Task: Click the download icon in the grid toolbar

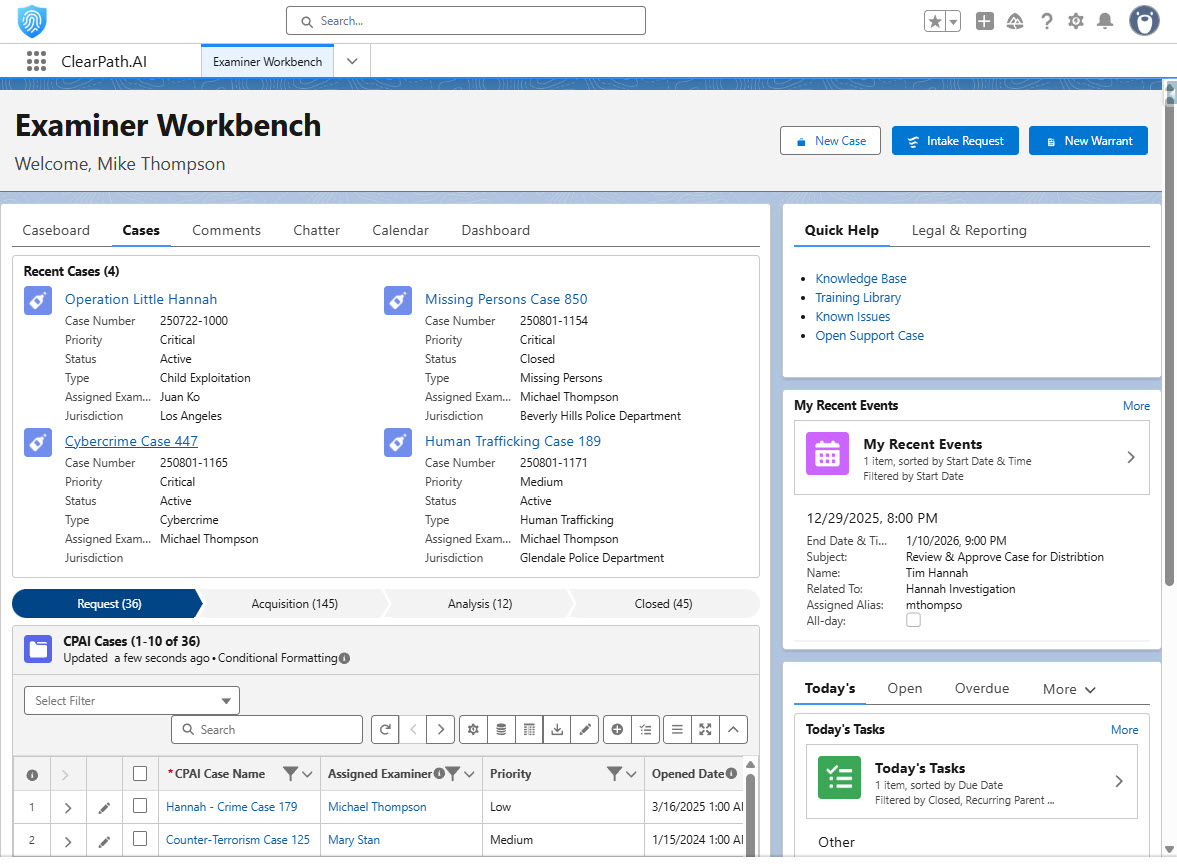Action: (x=557, y=730)
